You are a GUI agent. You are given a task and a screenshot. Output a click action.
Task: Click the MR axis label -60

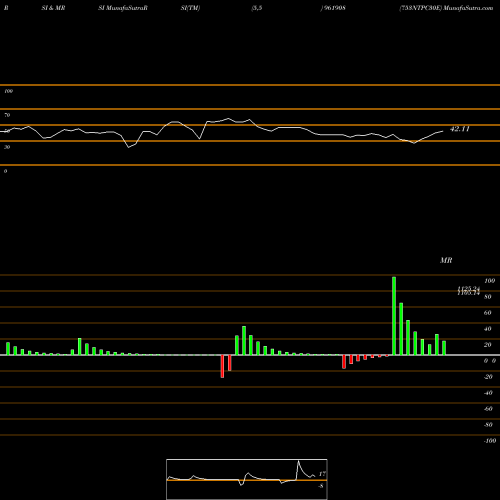[488, 409]
